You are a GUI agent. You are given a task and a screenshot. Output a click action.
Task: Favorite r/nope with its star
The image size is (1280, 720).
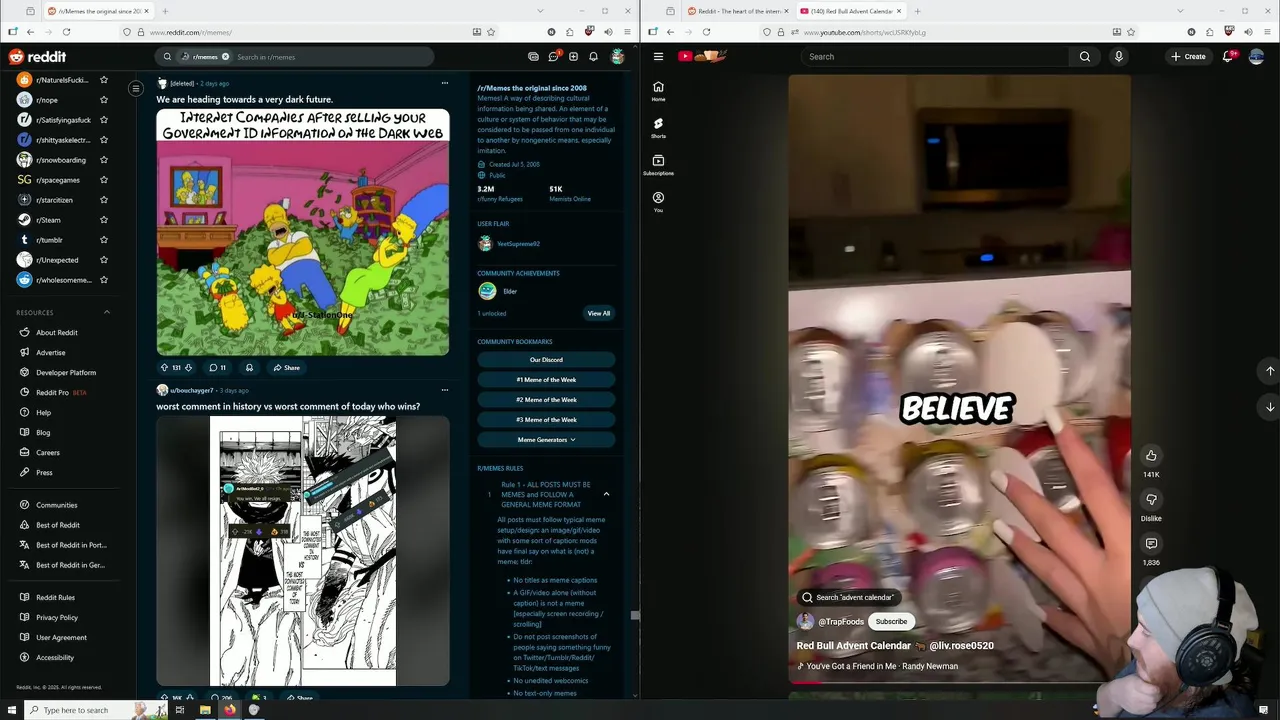pos(103,100)
